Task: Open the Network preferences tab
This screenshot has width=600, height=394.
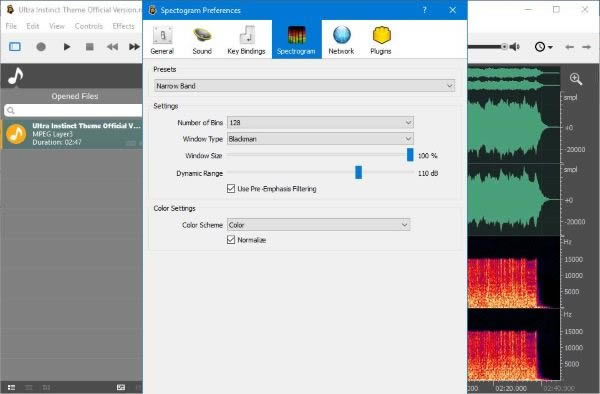Action: 341,40
